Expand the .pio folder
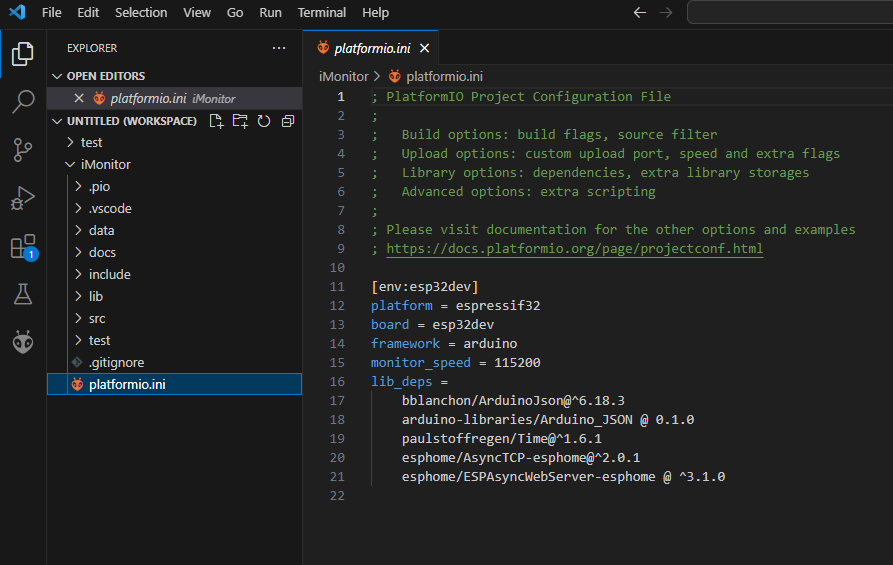Viewport: 893px width, 565px height. tap(99, 187)
